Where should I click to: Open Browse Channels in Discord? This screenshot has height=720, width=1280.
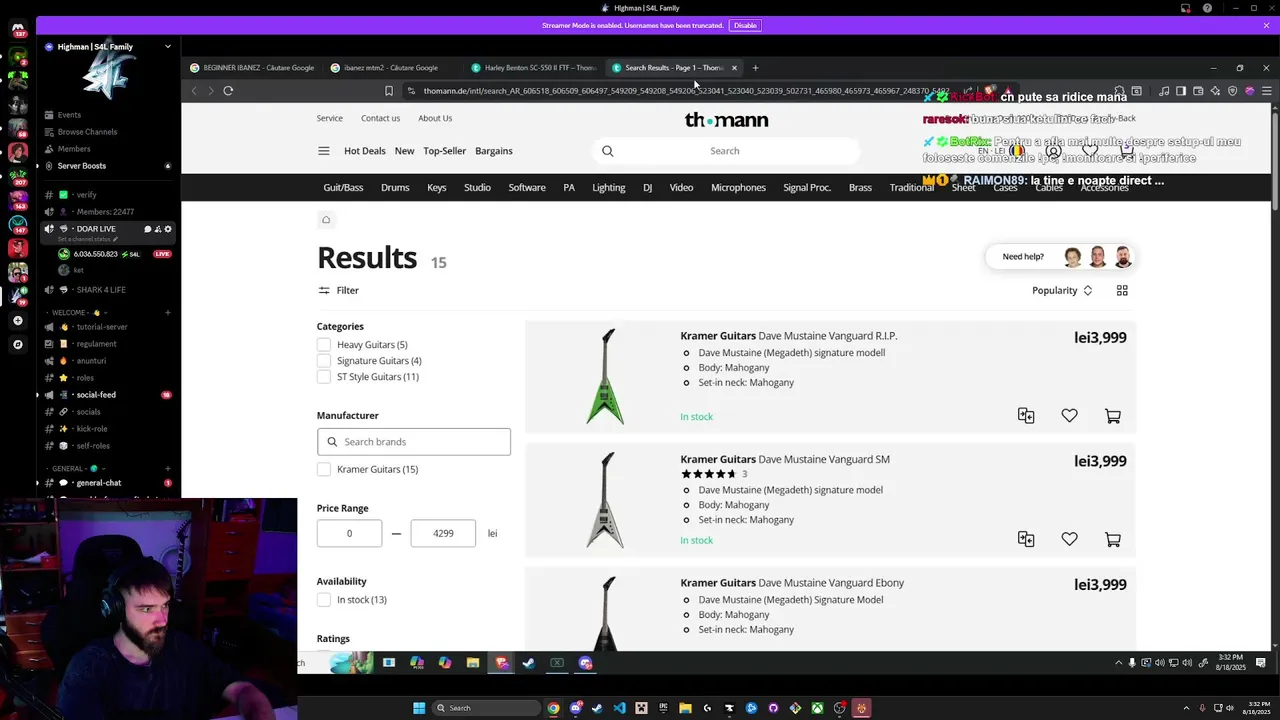pos(87,132)
